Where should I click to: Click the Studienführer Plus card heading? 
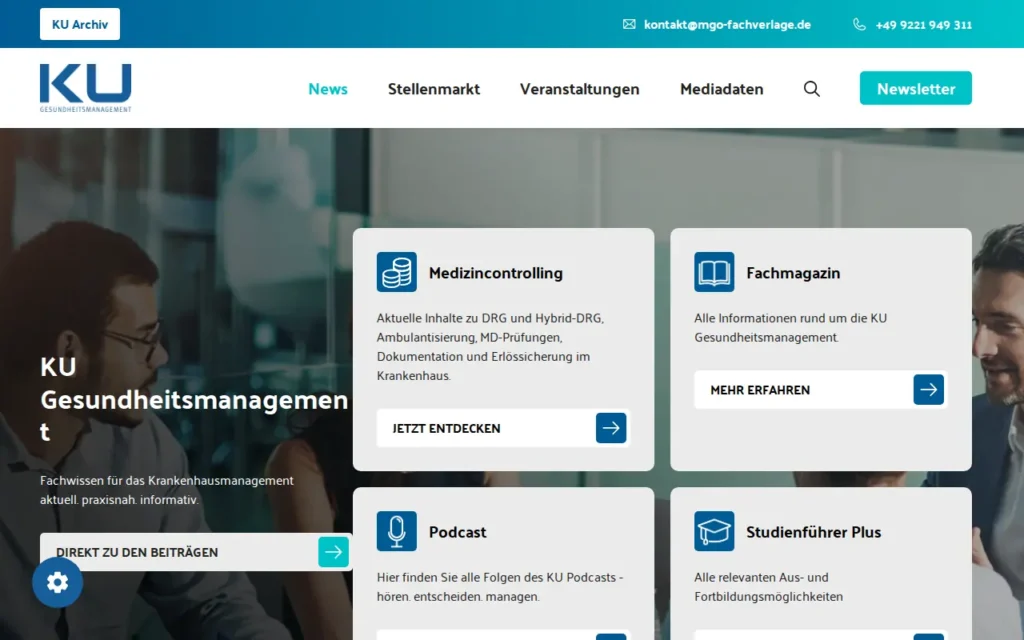point(814,532)
